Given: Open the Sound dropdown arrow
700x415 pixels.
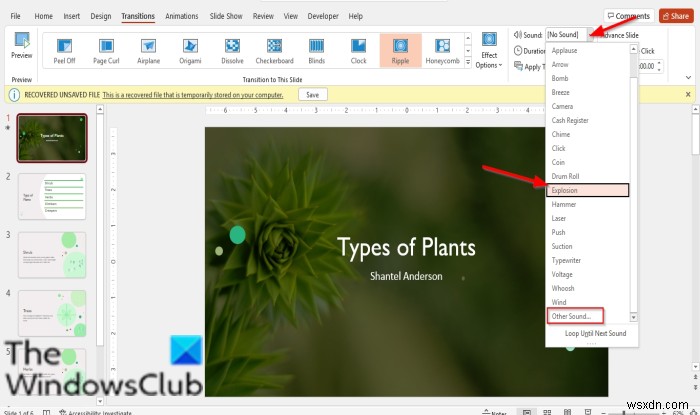Looking at the screenshot, I should (x=590, y=35).
